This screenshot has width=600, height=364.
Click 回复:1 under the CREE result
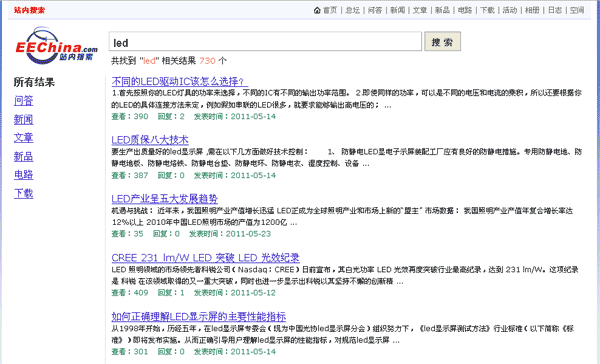tap(171, 293)
